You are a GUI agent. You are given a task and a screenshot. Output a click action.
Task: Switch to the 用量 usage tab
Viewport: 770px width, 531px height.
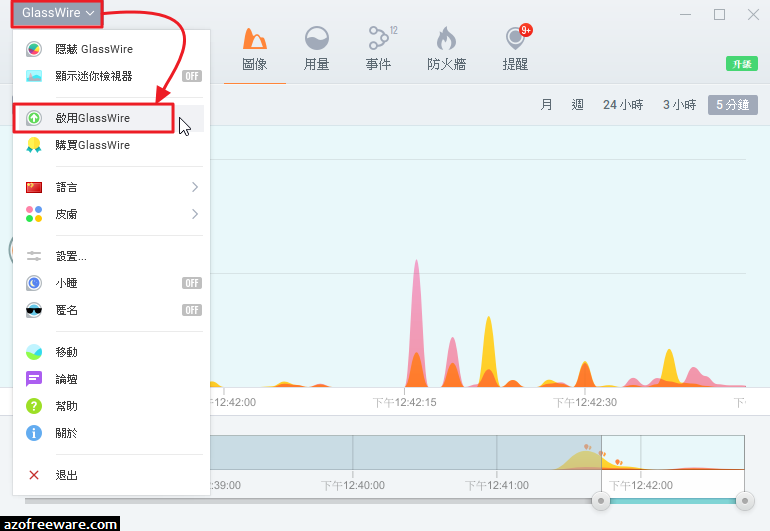317,49
